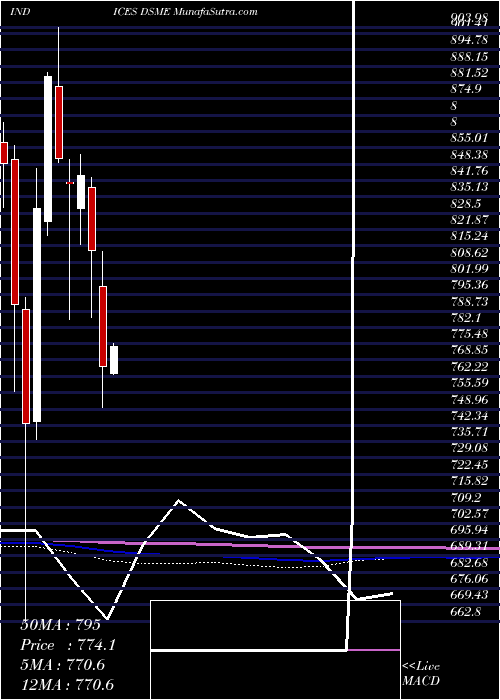This screenshot has height=700, width=500.
Task: Select the 821.87 axis value
Action: point(469,220)
